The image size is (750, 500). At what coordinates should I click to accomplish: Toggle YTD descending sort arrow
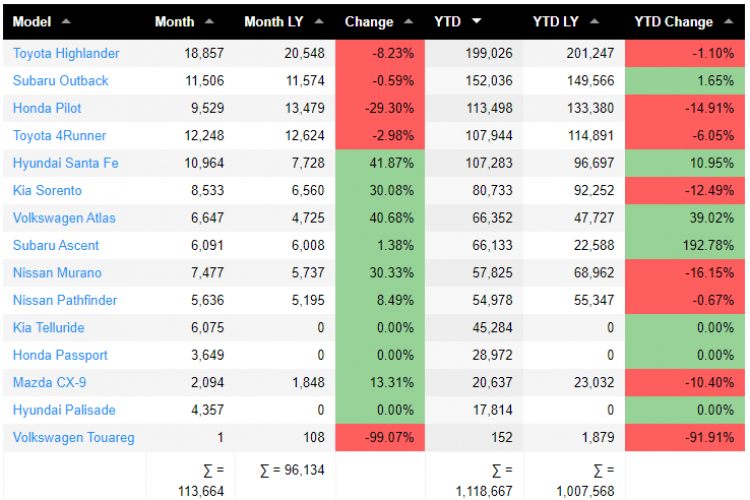476,22
